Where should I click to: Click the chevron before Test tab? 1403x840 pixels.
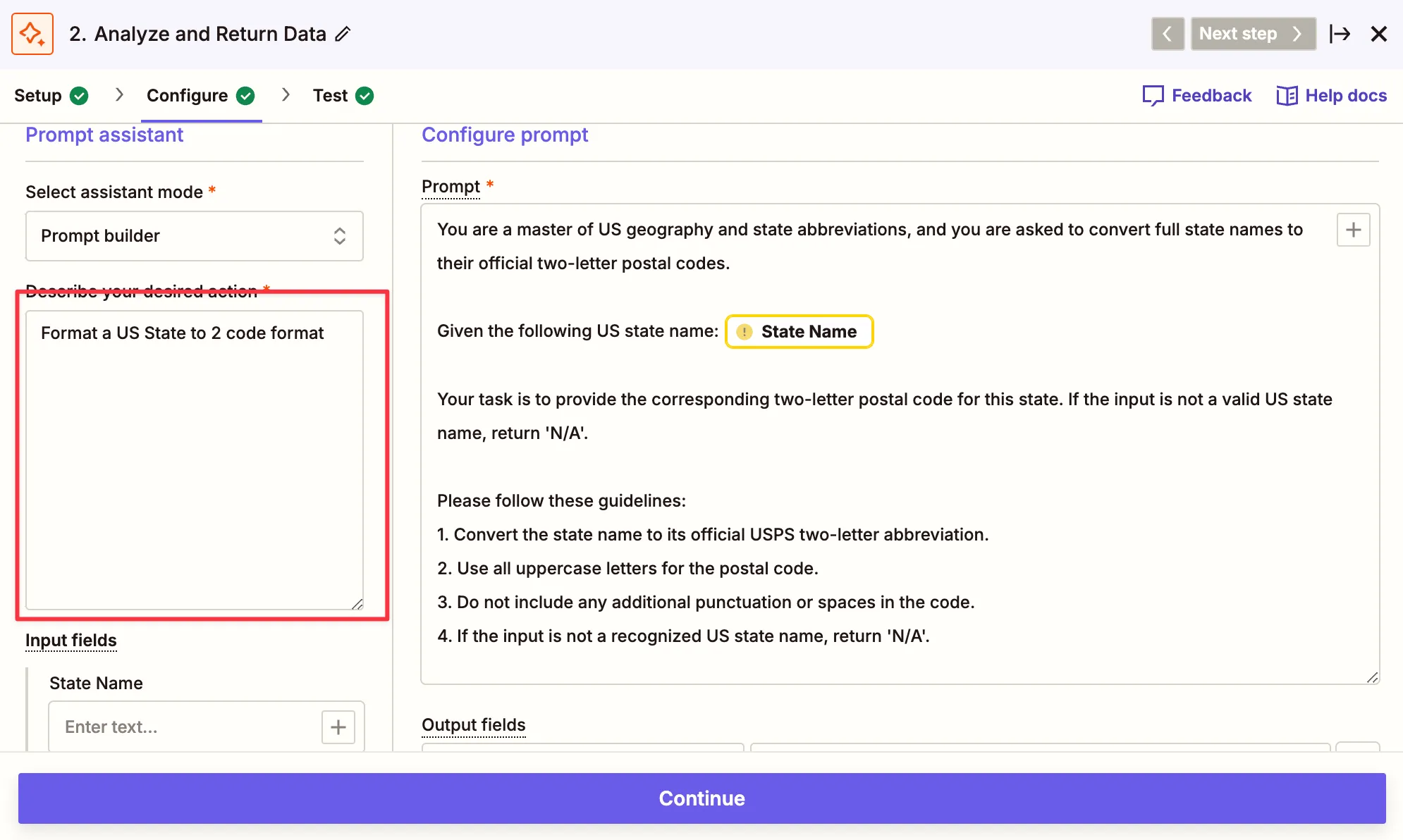coord(286,95)
